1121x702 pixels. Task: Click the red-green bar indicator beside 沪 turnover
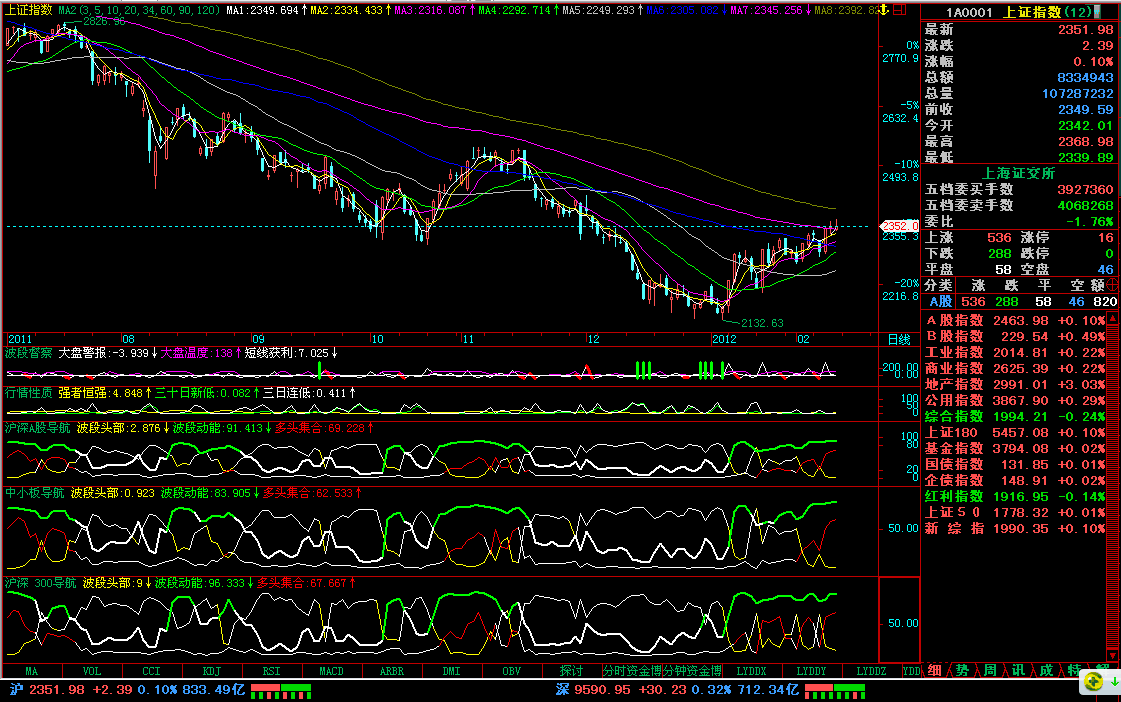281,691
